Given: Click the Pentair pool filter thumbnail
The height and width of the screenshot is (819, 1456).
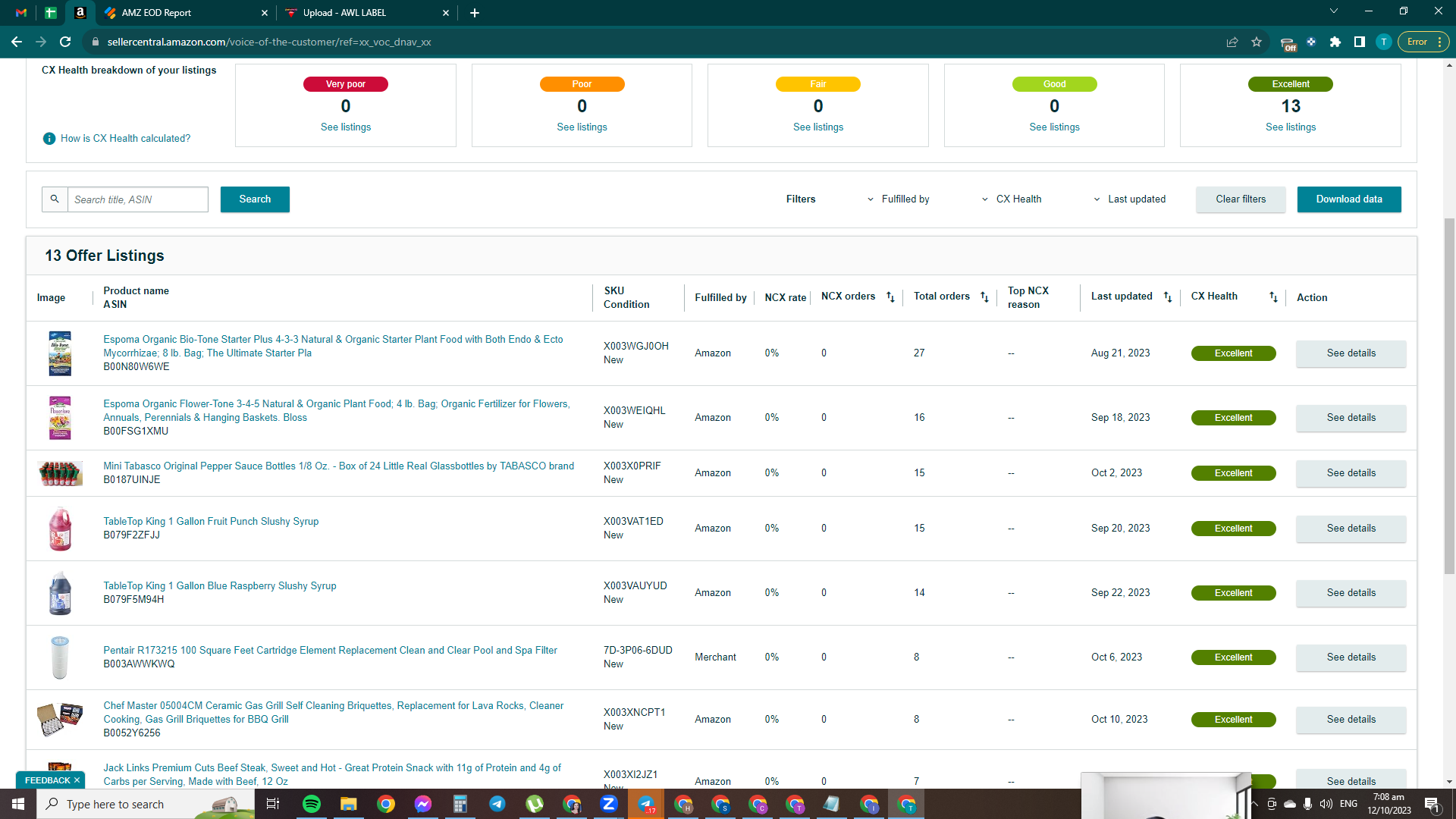Looking at the screenshot, I should pos(60,657).
